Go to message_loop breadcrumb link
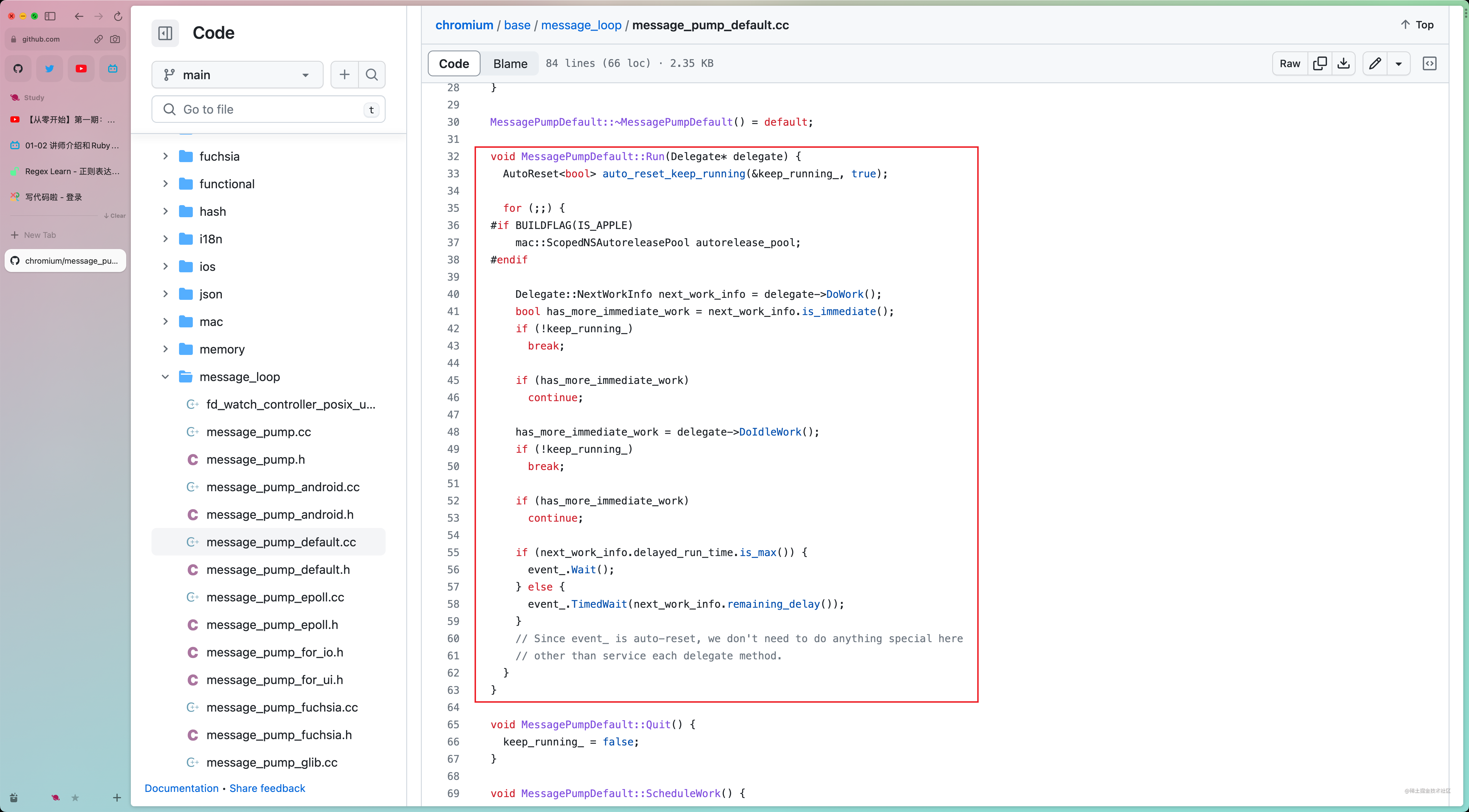The image size is (1469, 812). (x=581, y=24)
